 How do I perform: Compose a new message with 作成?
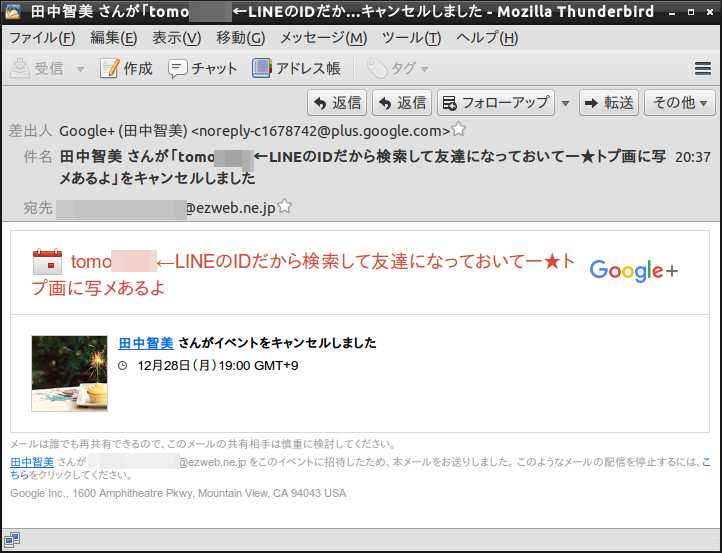click(126, 69)
